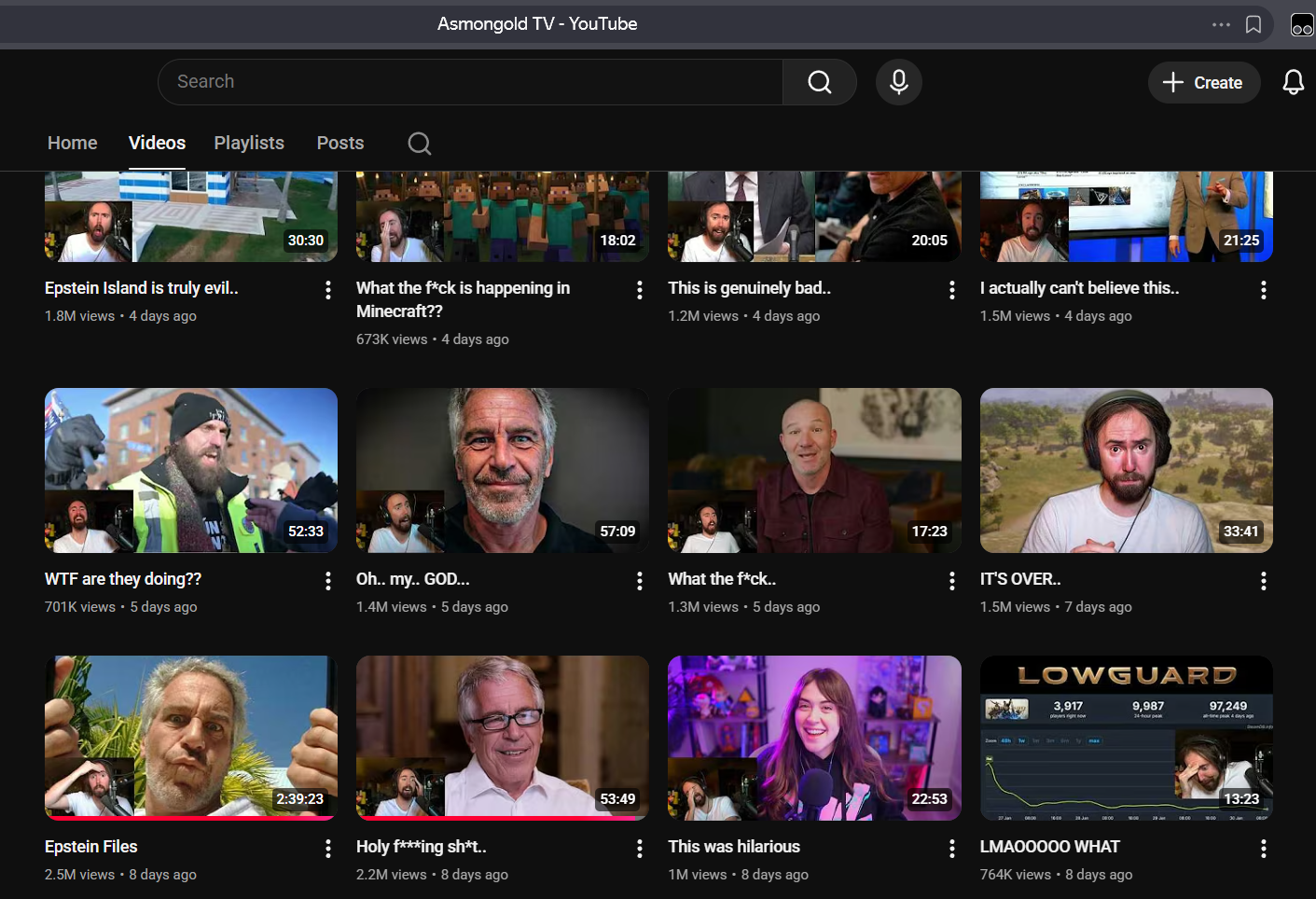Screen dimensions: 1316x899
Task: Play the 18:02 Minecraft thumbnail
Action: click(x=503, y=217)
